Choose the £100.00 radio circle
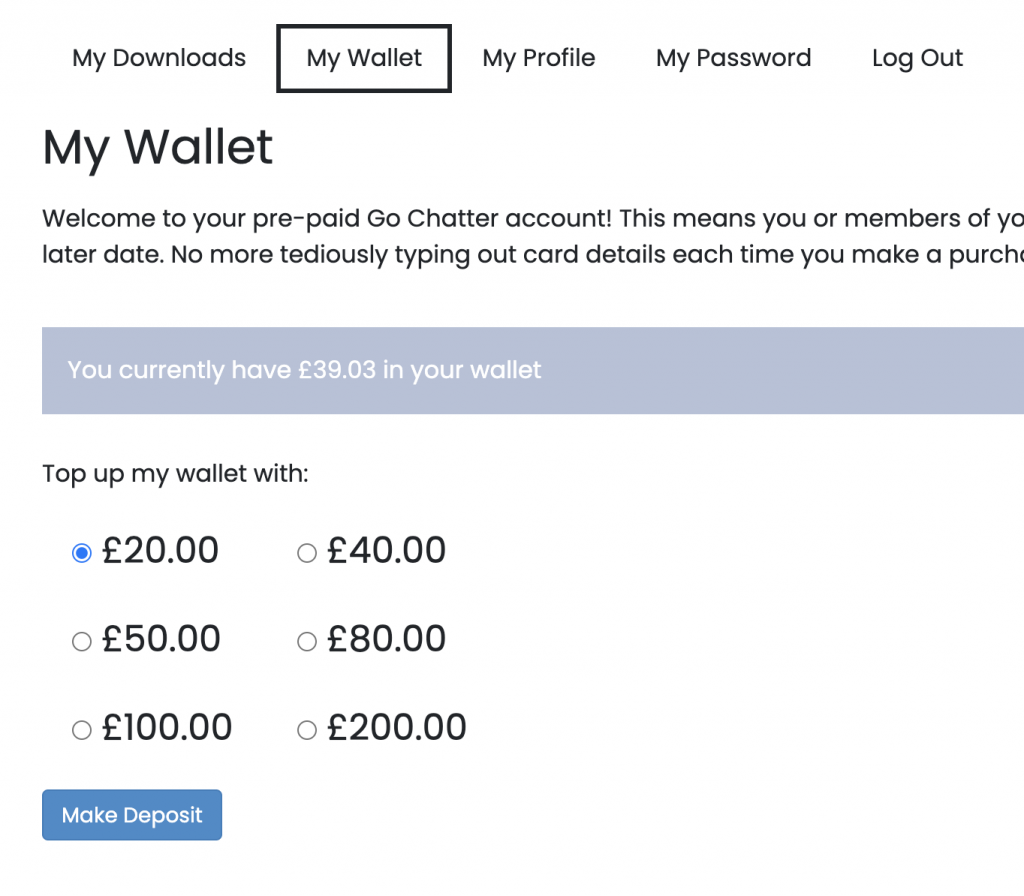 [x=82, y=729]
